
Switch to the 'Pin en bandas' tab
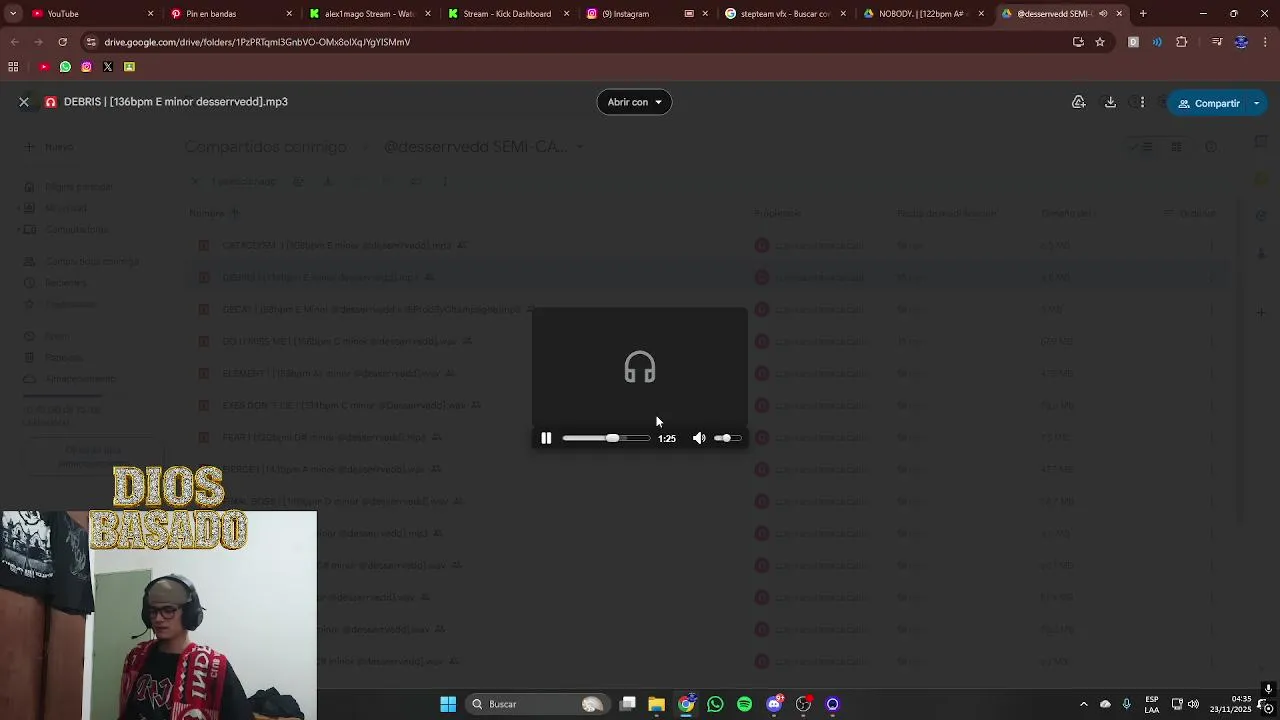(x=232, y=14)
